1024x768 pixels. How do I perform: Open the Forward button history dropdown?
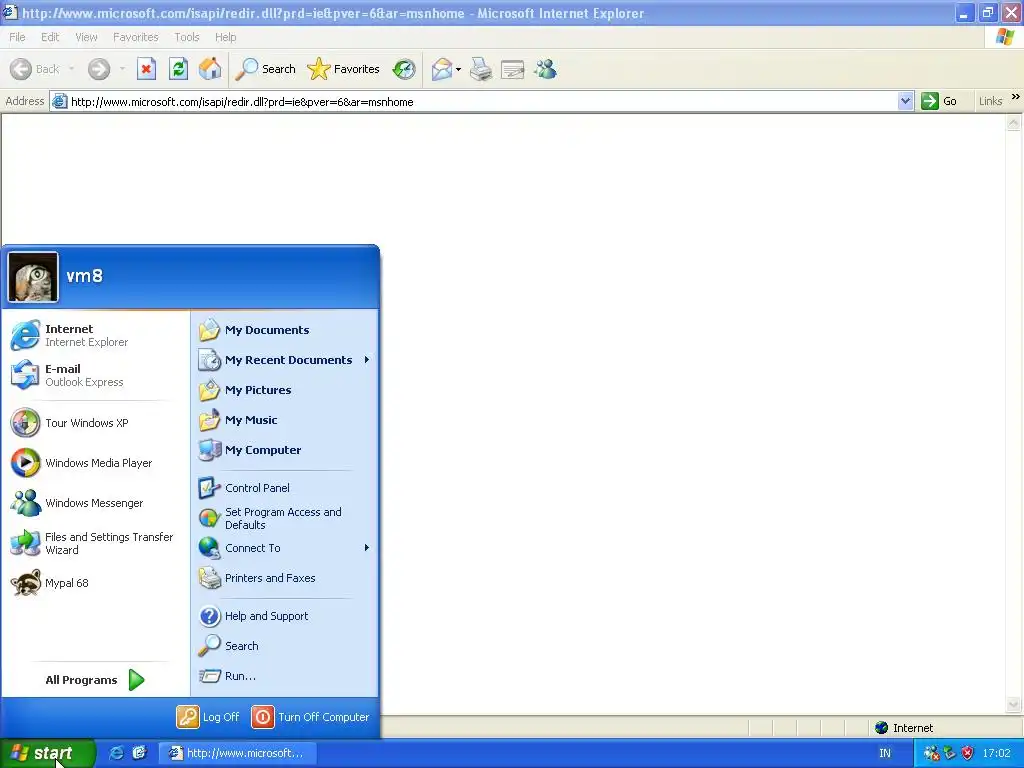(x=122, y=69)
